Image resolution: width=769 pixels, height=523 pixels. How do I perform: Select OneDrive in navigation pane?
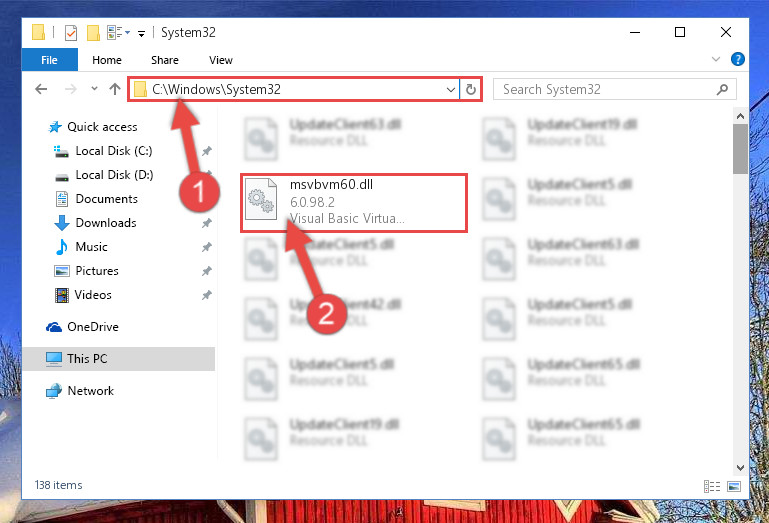(x=93, y=327)
